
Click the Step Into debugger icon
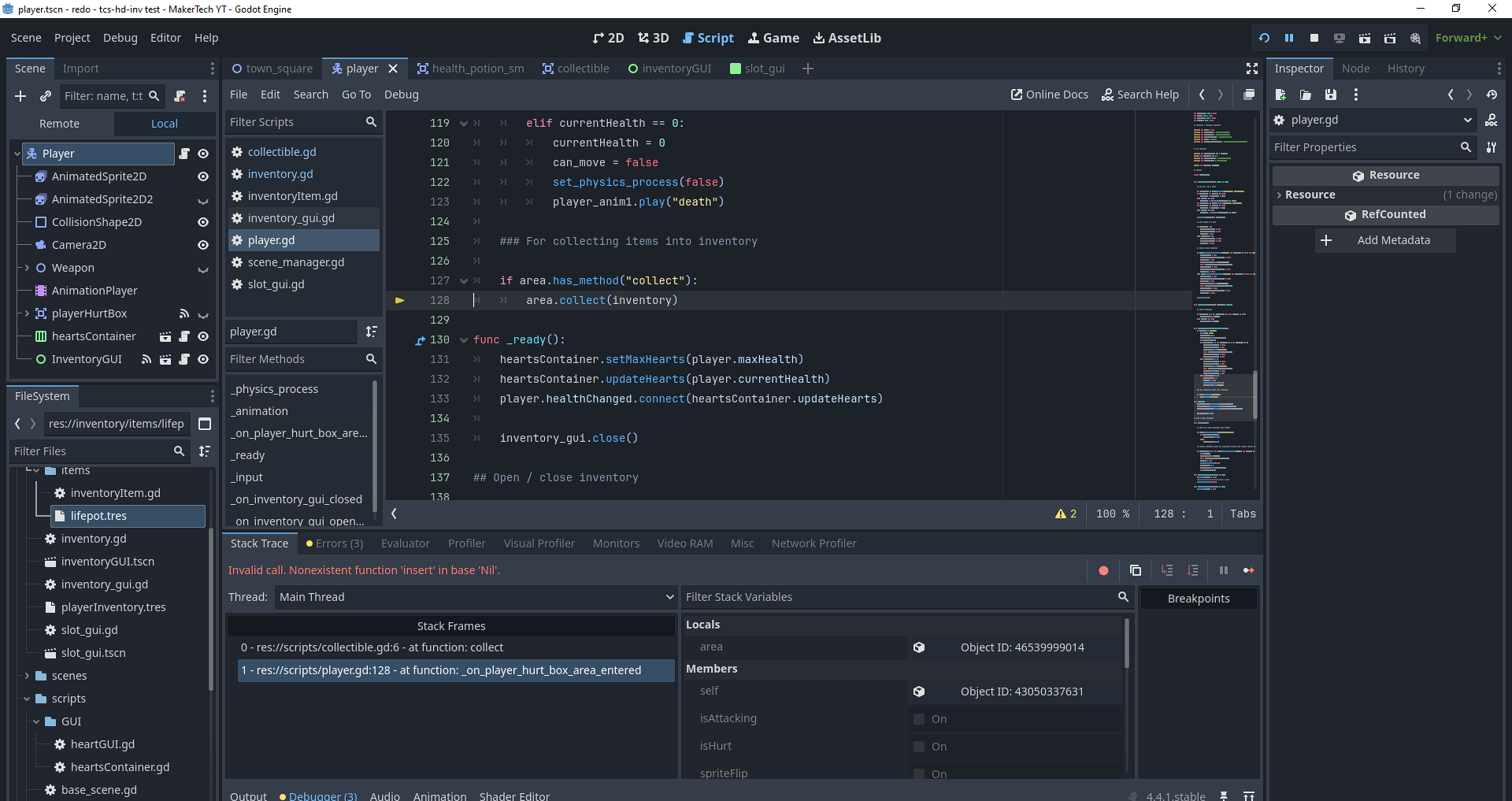(x=1167, y=570)
